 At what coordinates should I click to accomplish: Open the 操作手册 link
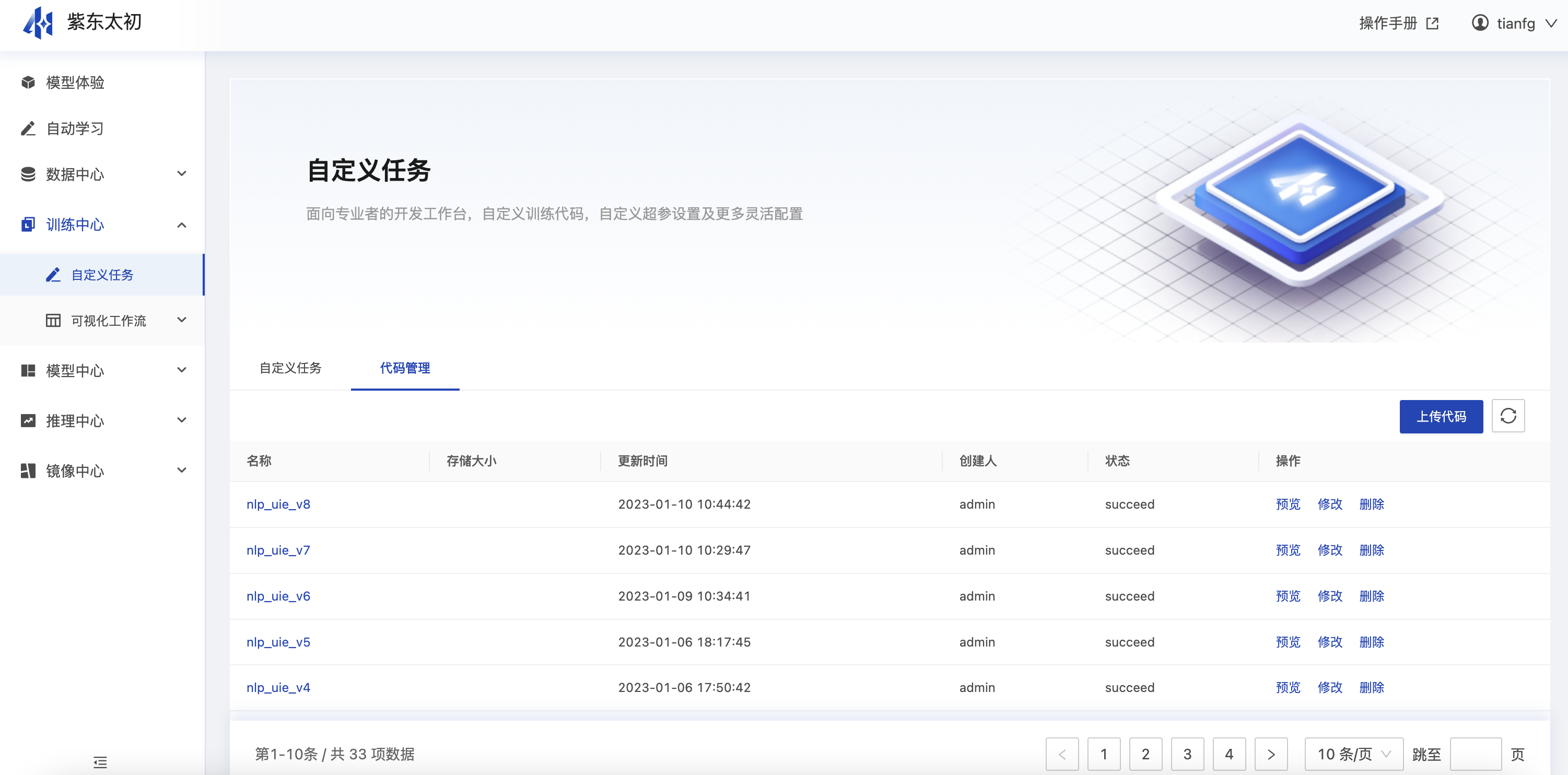click(1388, 23)
